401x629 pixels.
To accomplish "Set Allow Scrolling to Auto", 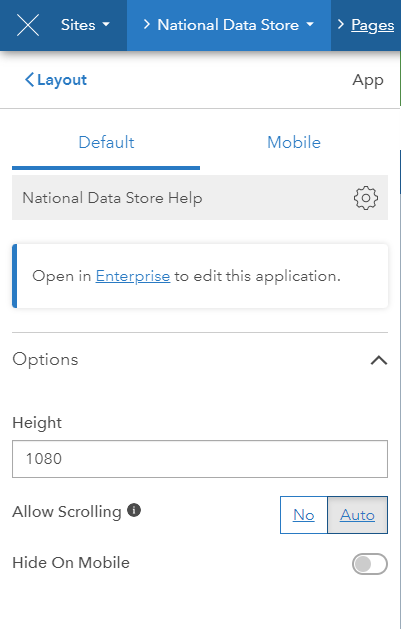I will pyautogui.click(x=357, y=515).
